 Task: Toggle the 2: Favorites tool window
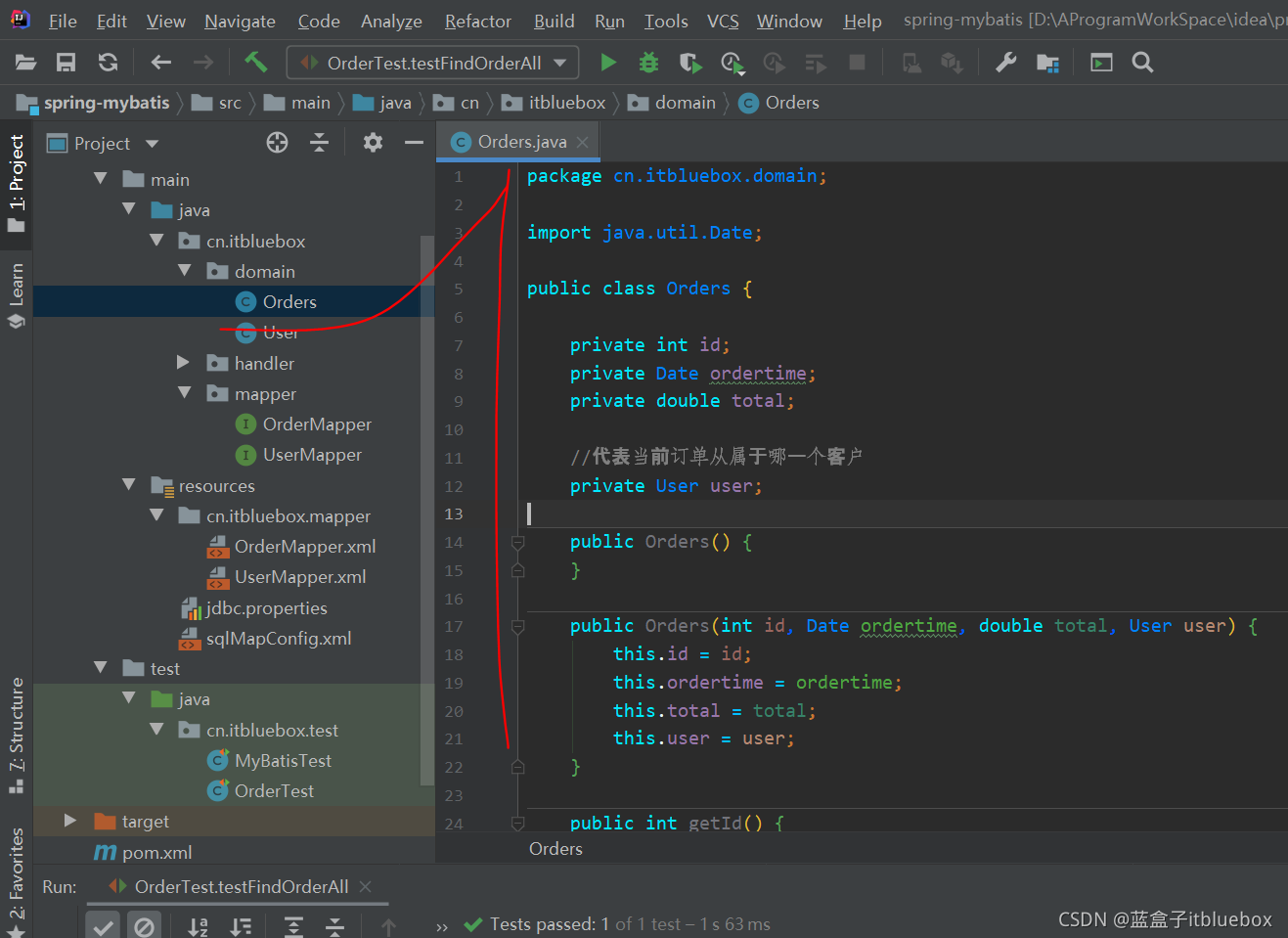pyautogui.click(x=16, y=880)
